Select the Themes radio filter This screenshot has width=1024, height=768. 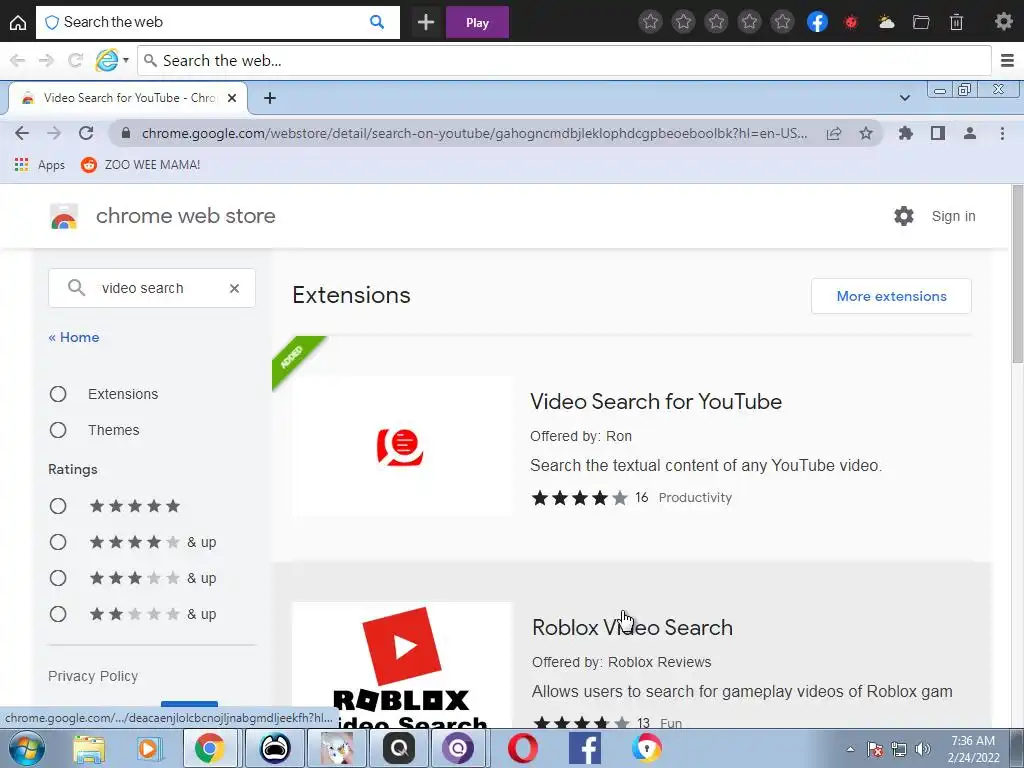click(58, 430)
